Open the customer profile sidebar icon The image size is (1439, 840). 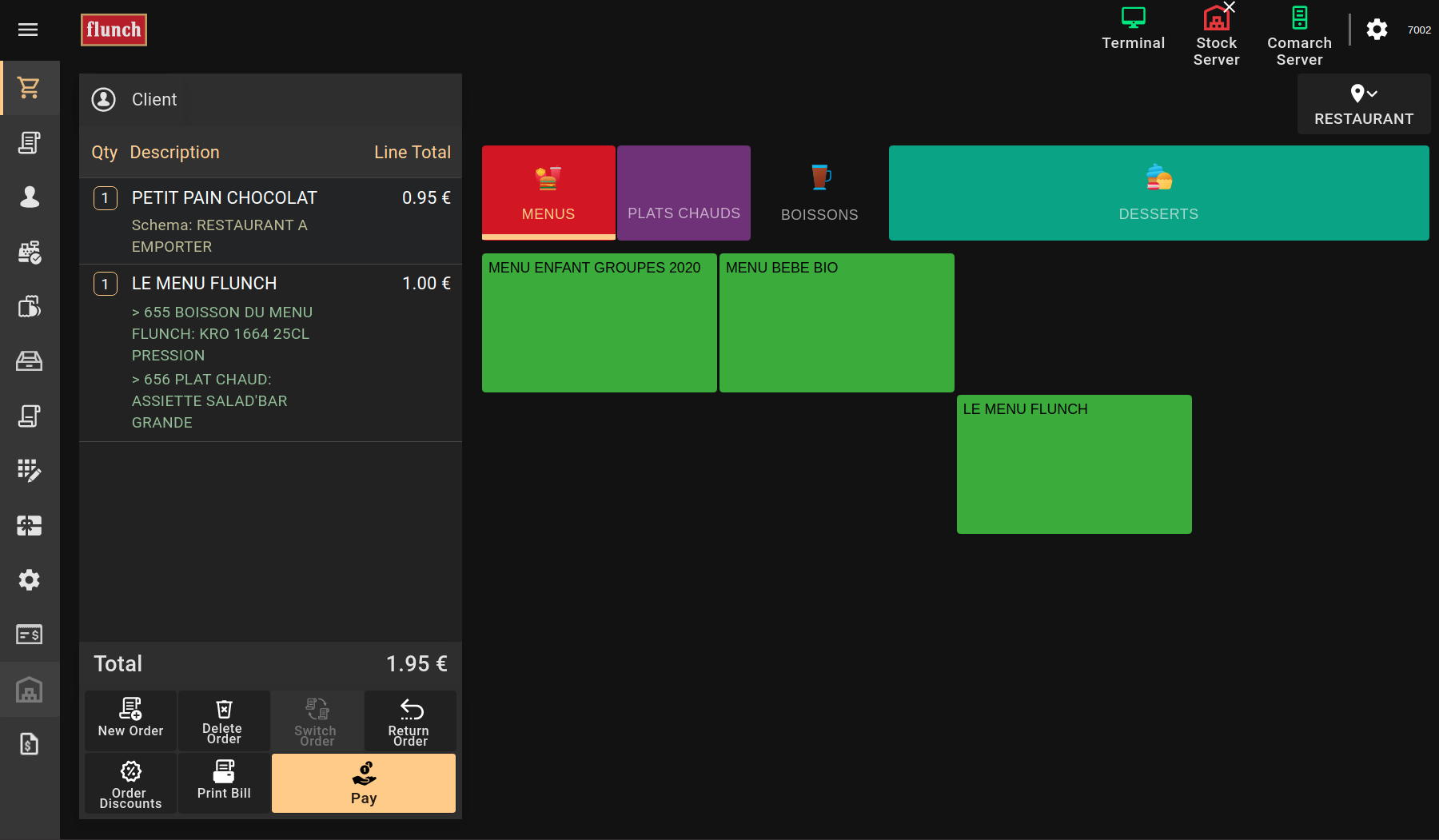[x=30, y=197]
